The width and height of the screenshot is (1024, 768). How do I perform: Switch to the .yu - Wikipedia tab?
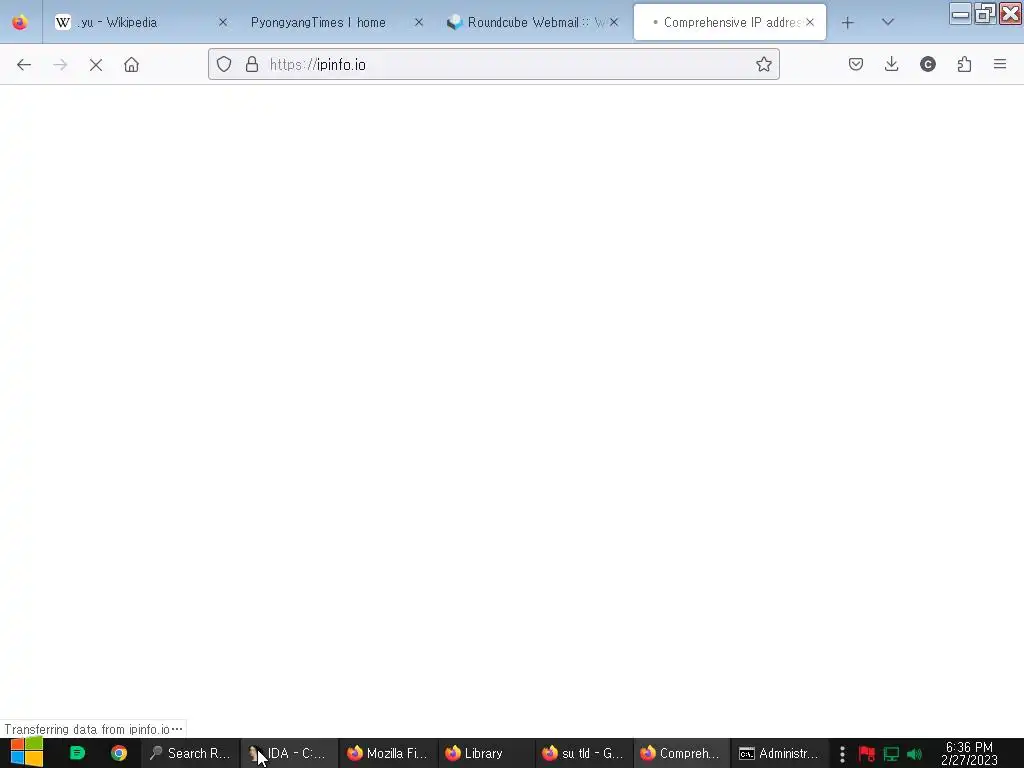(x=140, y=22)
